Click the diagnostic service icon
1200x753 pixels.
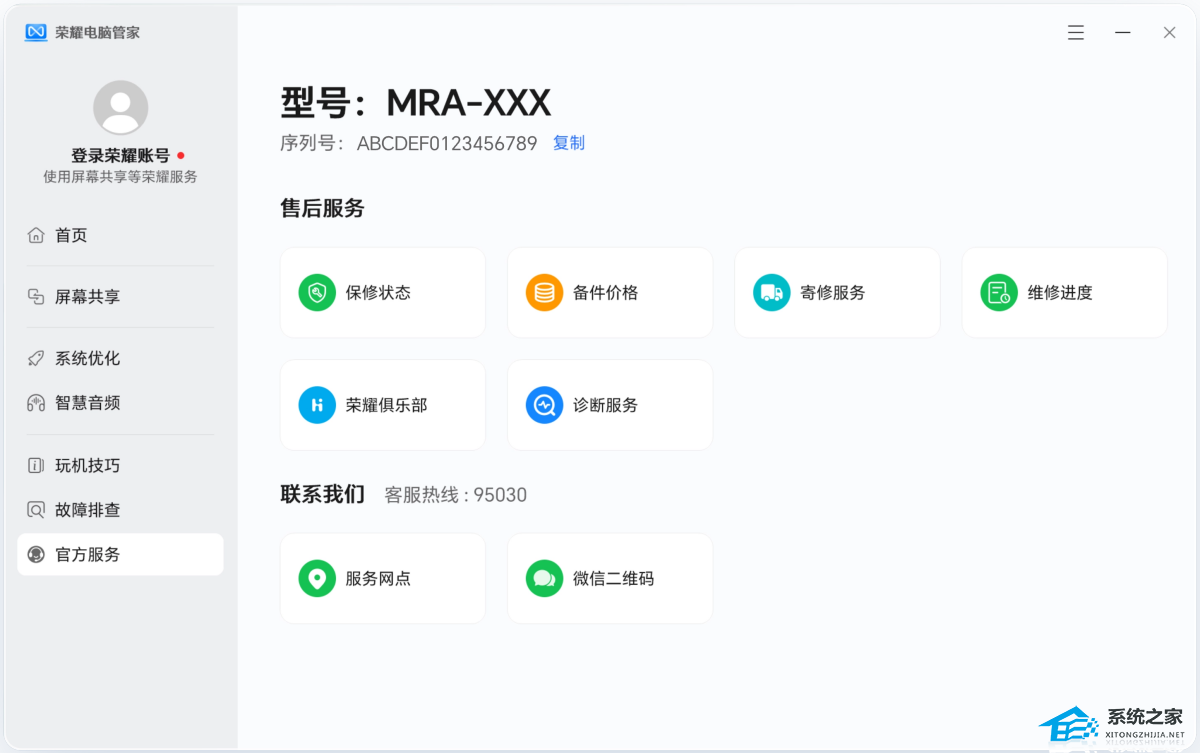545,405
